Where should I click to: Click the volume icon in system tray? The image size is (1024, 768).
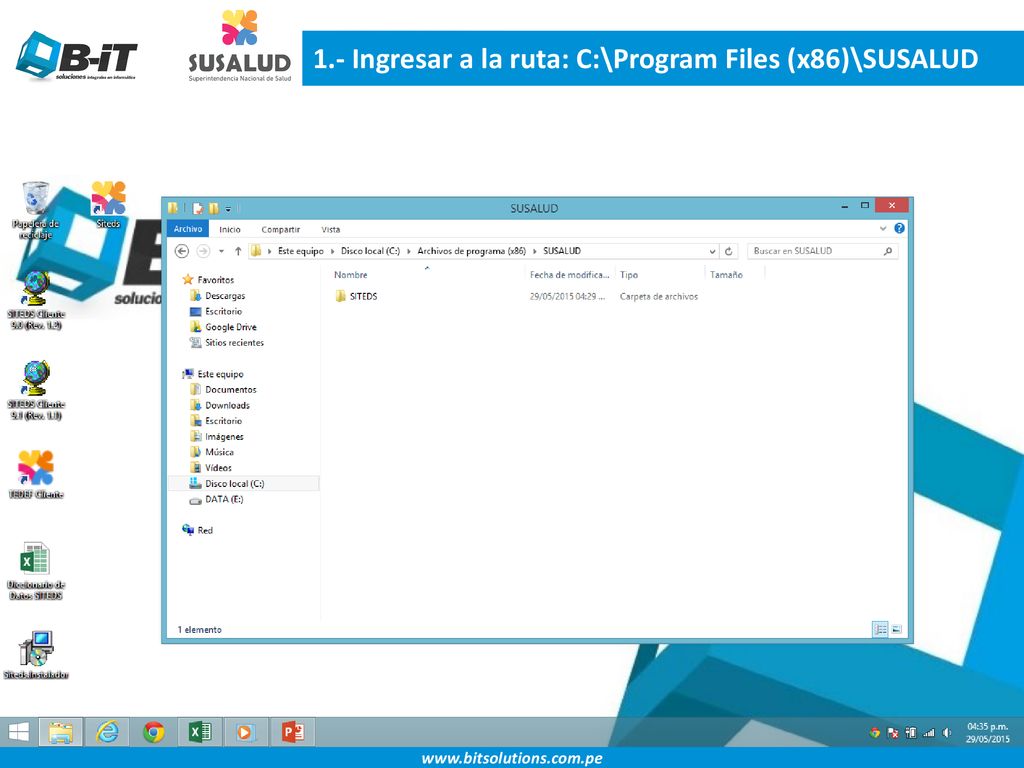(946, 733)
